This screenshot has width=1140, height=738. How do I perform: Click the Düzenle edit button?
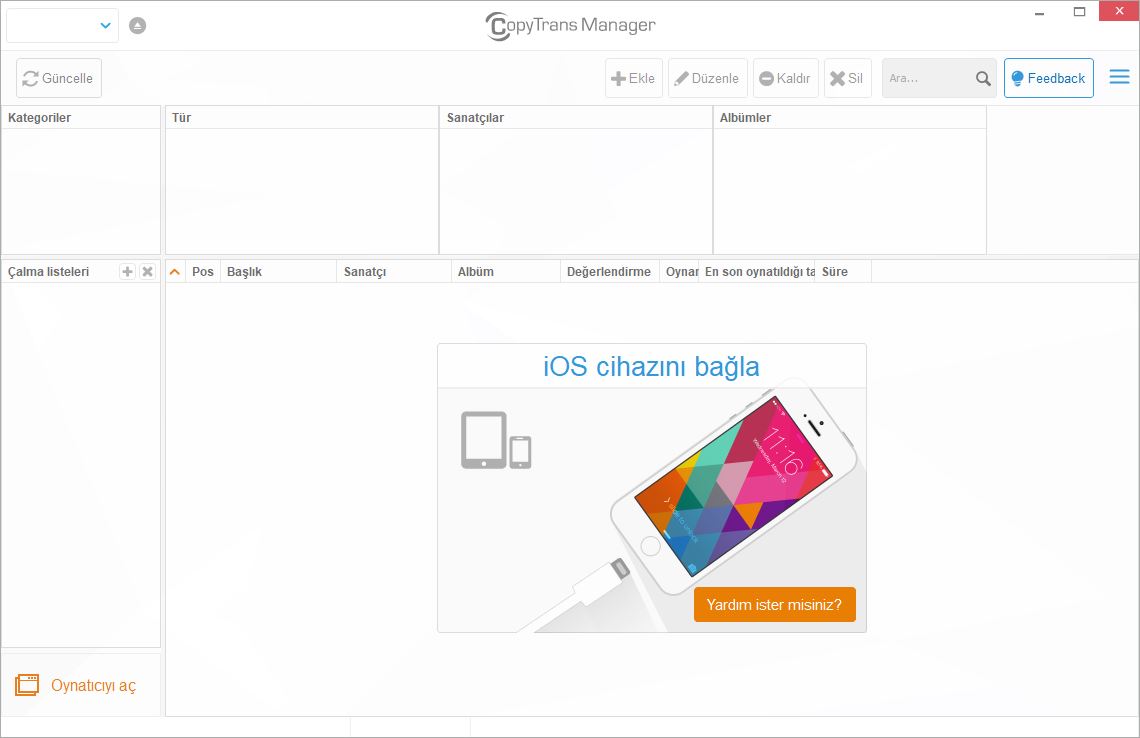[707, 78]
